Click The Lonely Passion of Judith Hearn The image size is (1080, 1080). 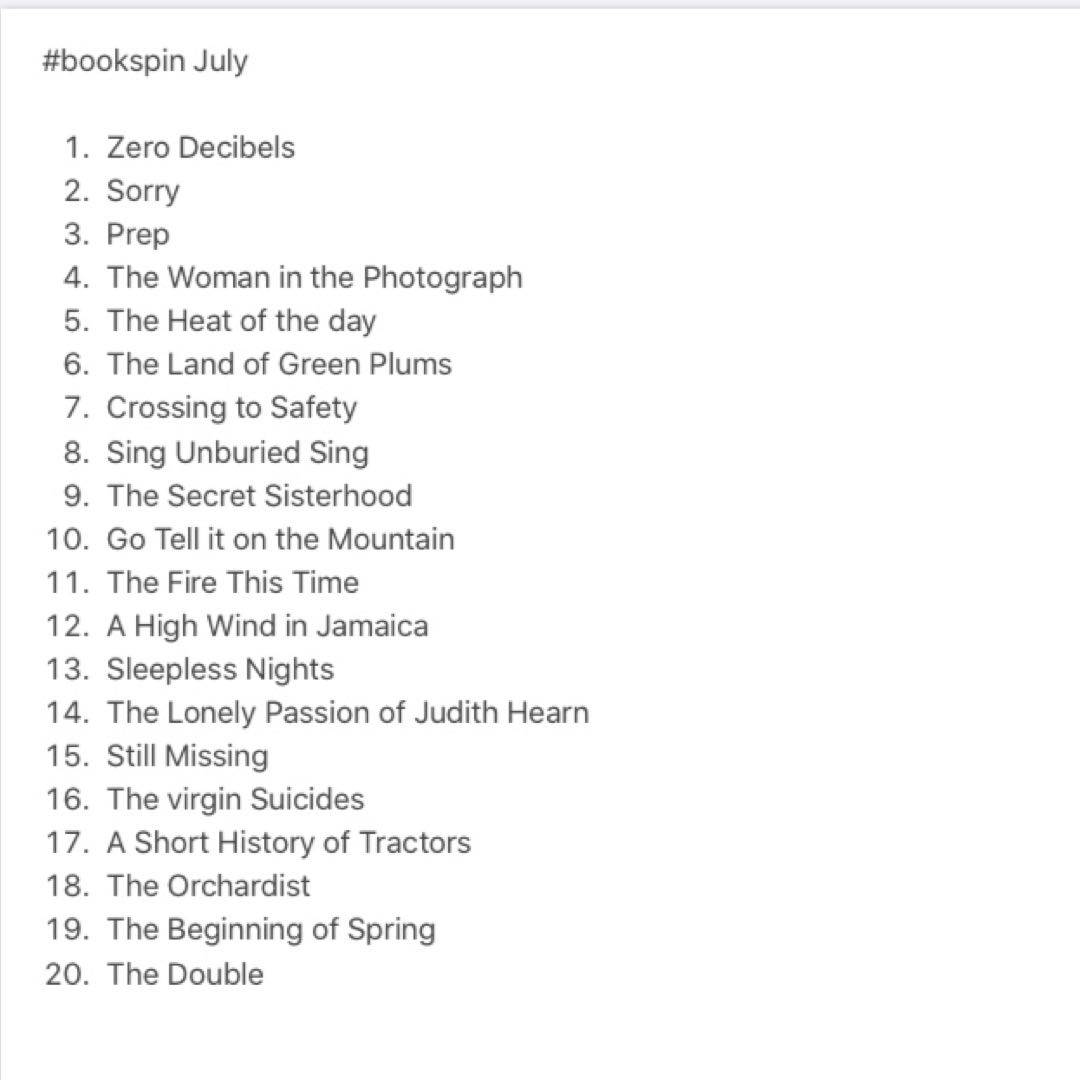point(347,713)
